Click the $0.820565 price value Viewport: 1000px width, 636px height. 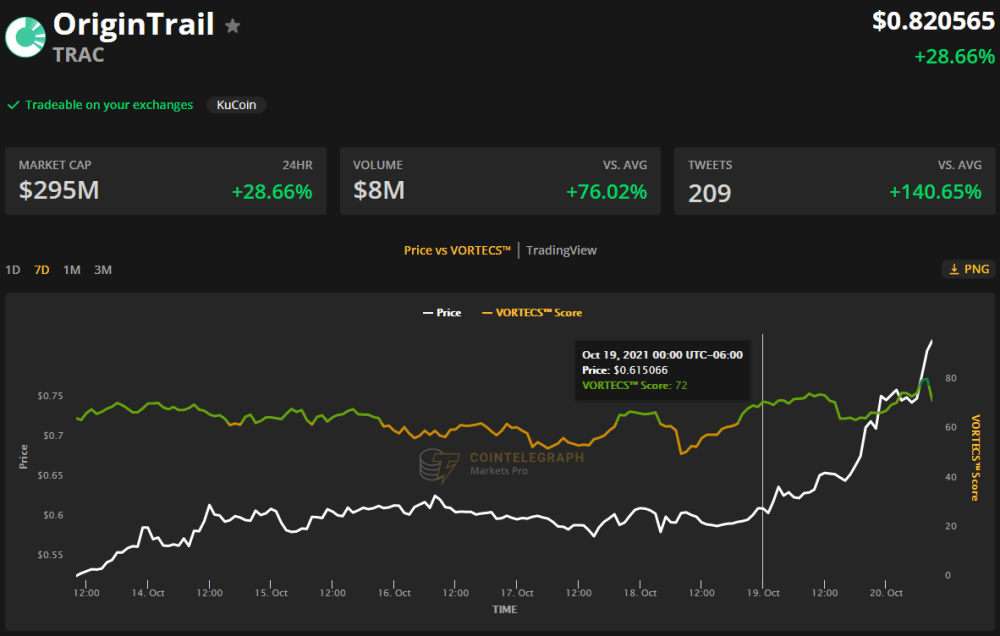point(933,21)
